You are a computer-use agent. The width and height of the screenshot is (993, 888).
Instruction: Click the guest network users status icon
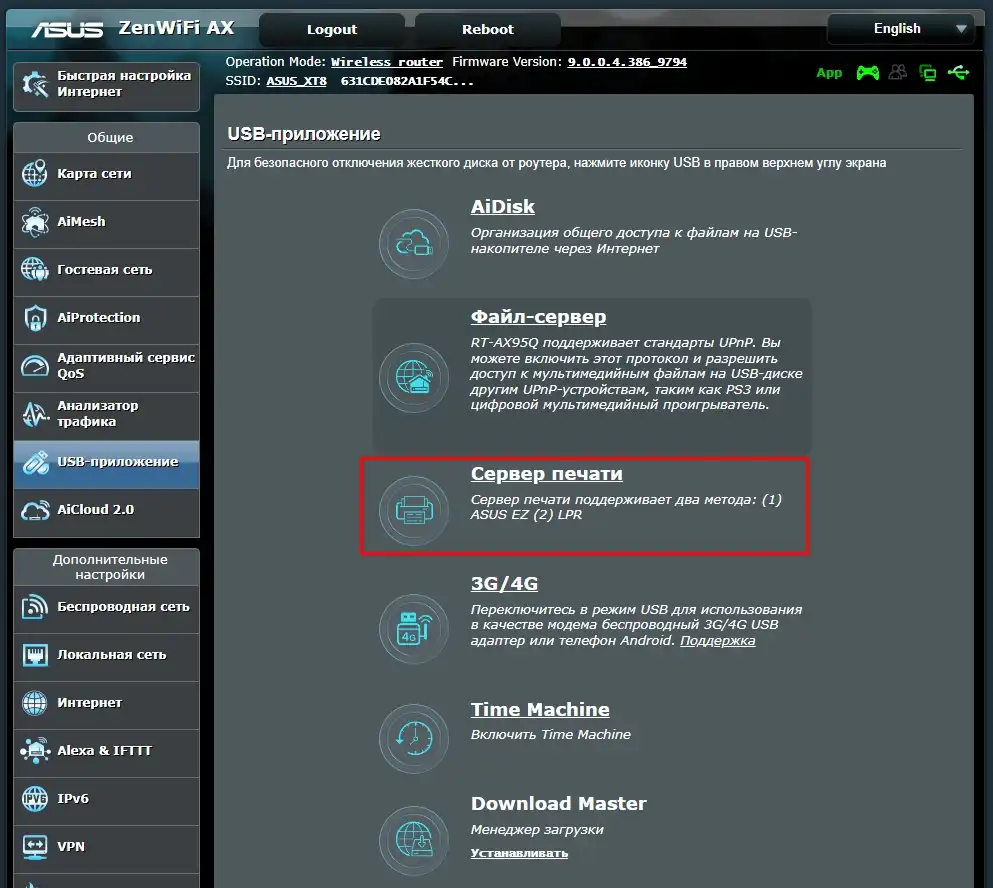pos(898,73)
